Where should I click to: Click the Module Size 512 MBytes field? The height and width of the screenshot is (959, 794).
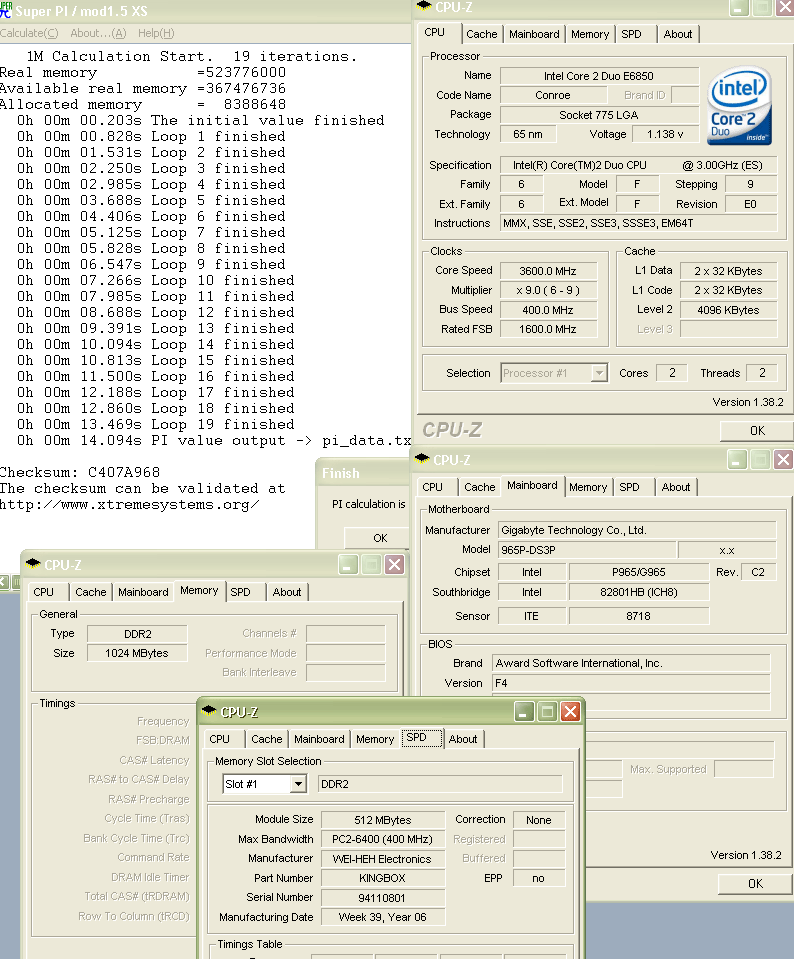[383, 820]
